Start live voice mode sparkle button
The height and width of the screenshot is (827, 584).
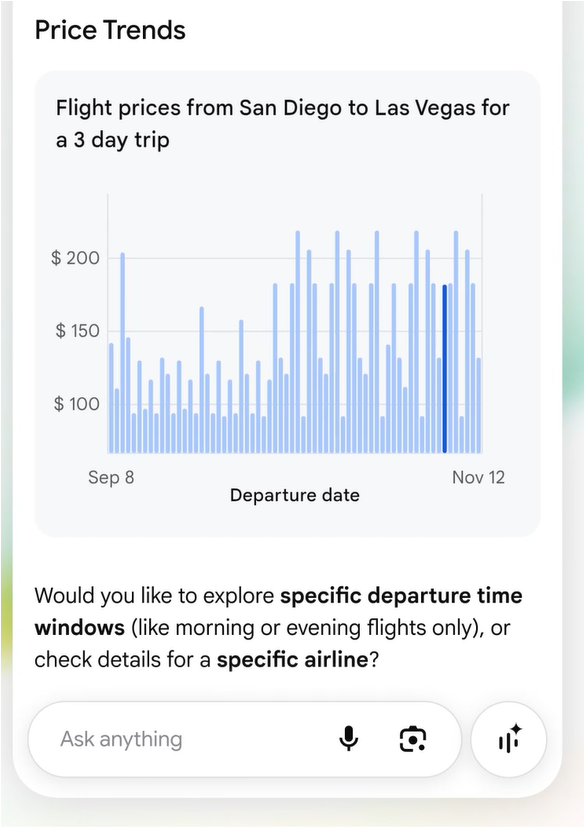click(509, 739)
